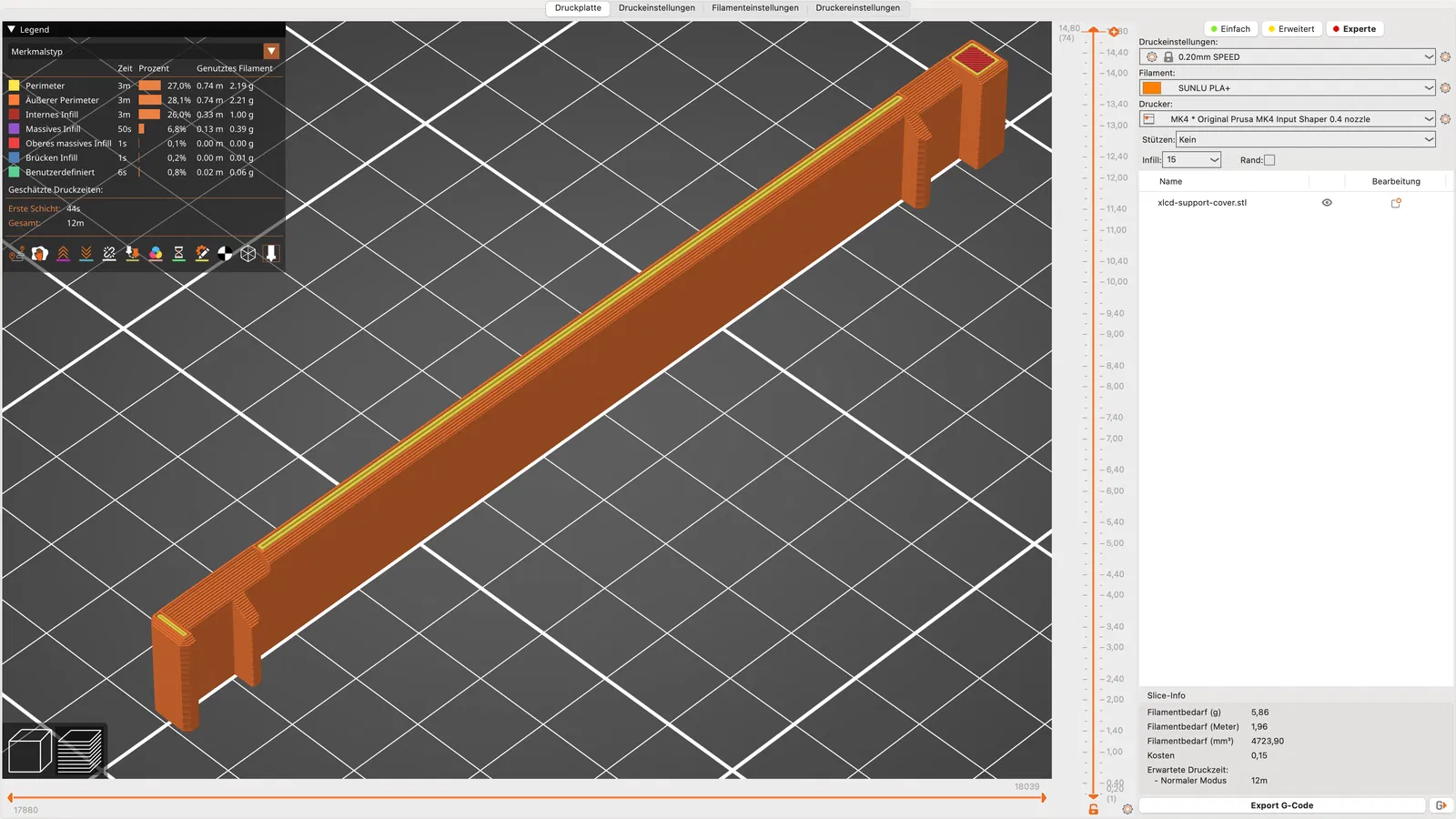Add color change at top layer plus icon
The width and height of the screenshot is (1456, 819).
click(x=1113, y=32)
